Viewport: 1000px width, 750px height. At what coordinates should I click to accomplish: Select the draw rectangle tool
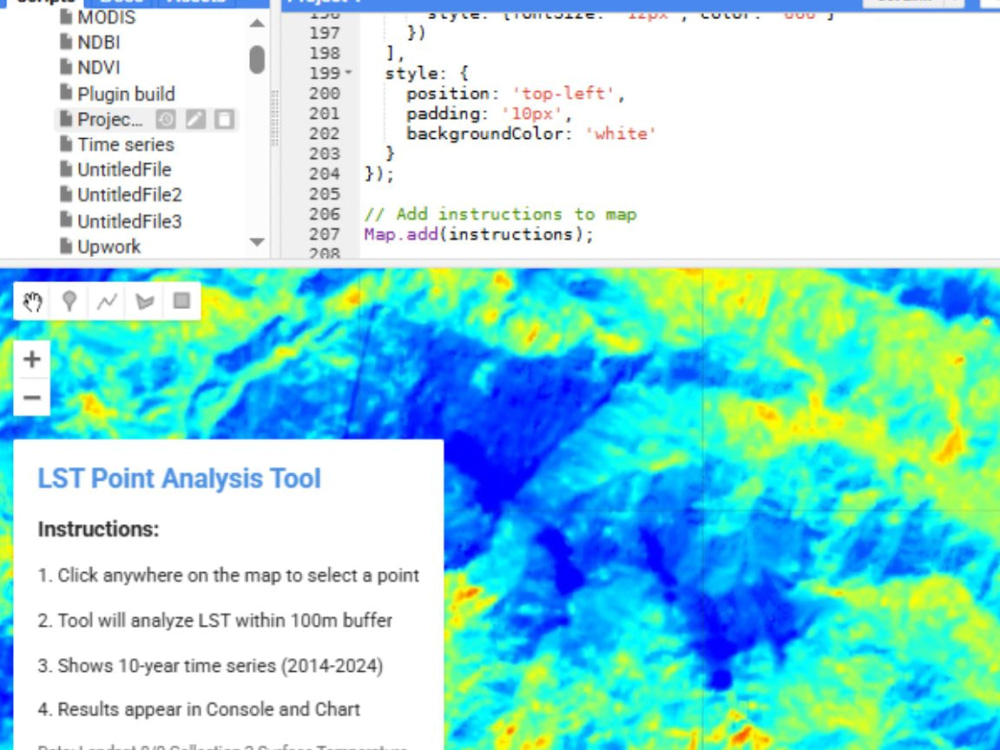(x=182, y=301)
